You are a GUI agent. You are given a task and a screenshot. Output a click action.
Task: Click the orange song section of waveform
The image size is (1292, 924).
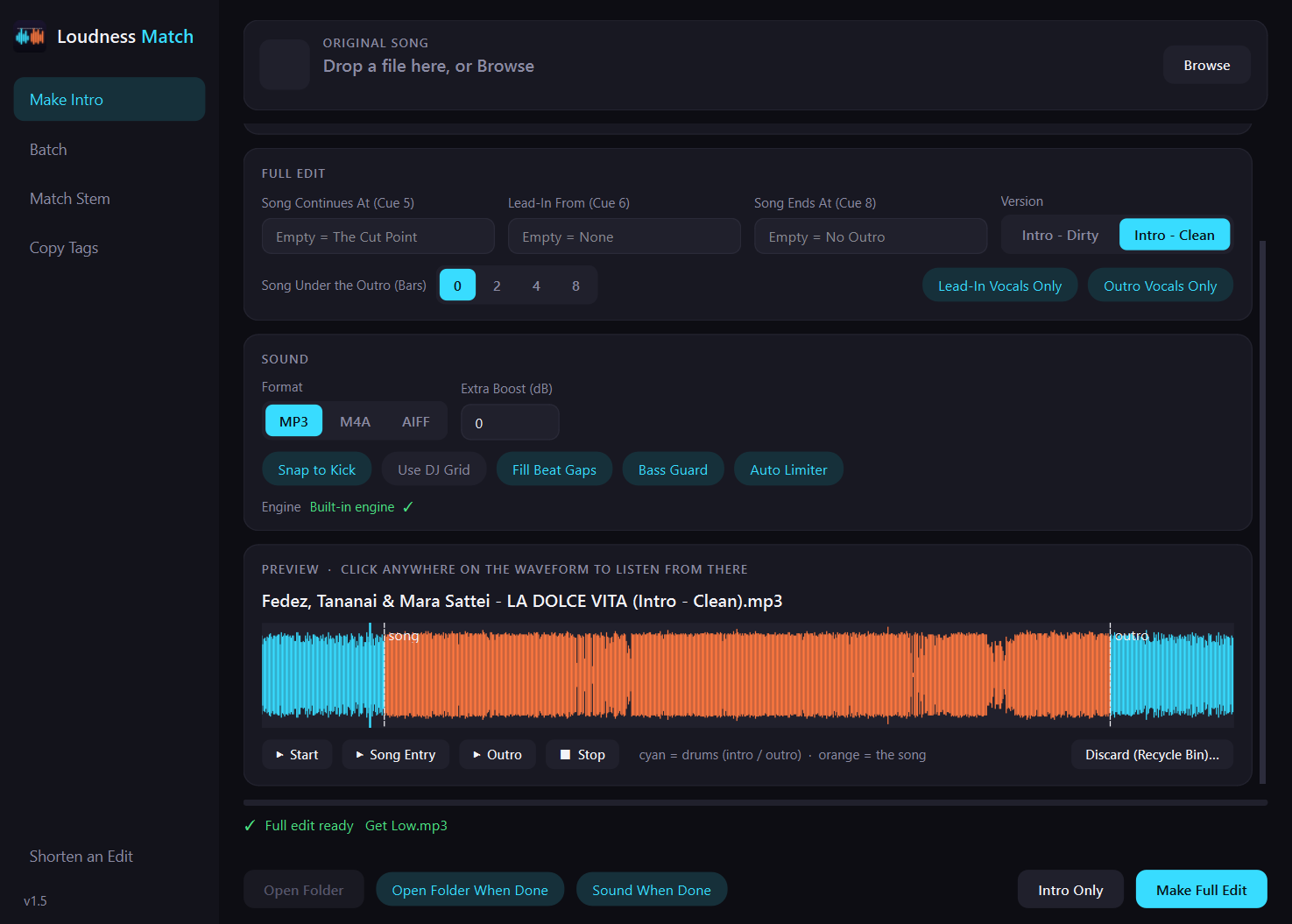747,674
